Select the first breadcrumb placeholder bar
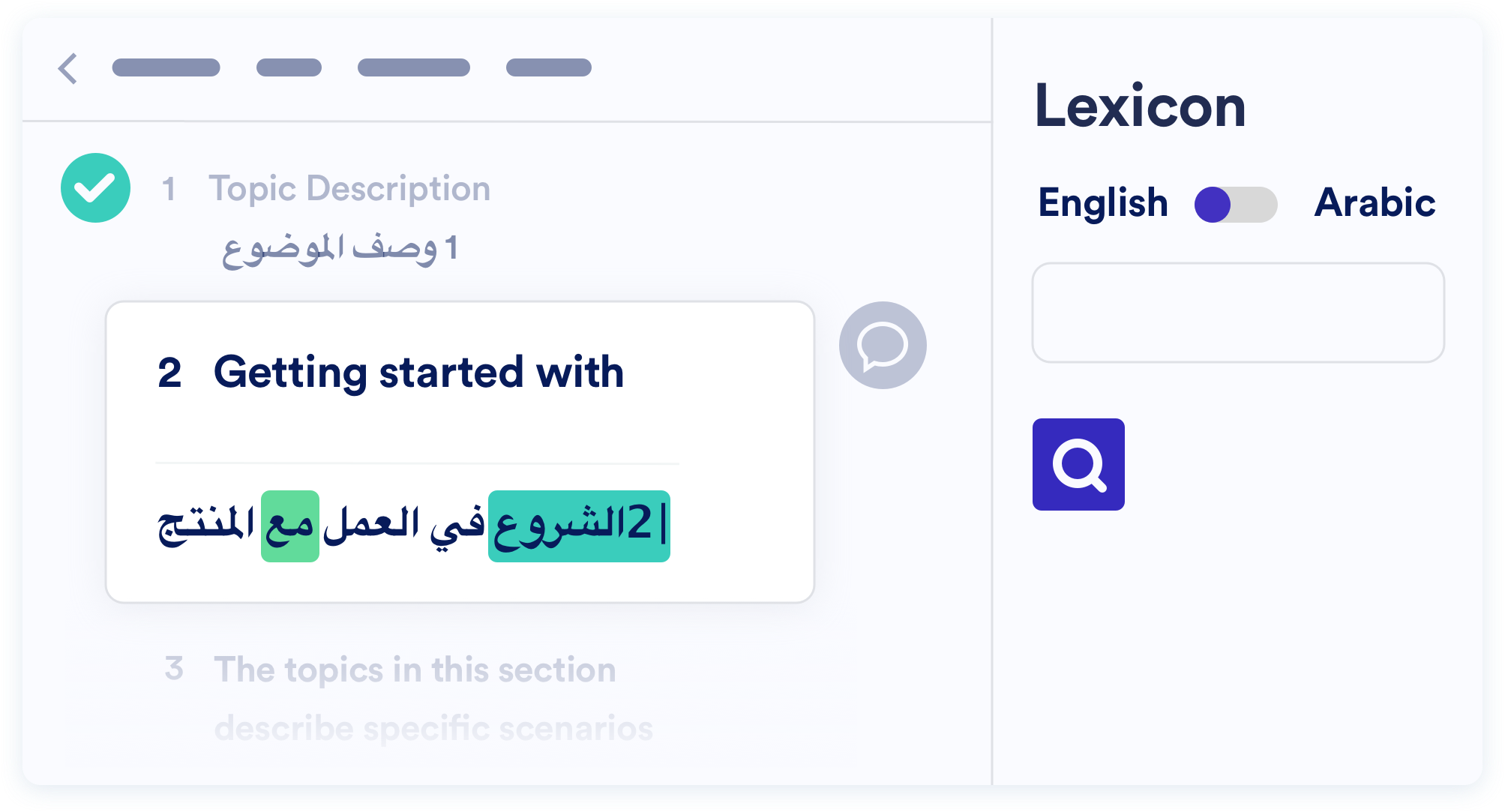The image size is (1505, 812). tap(166, 67)
